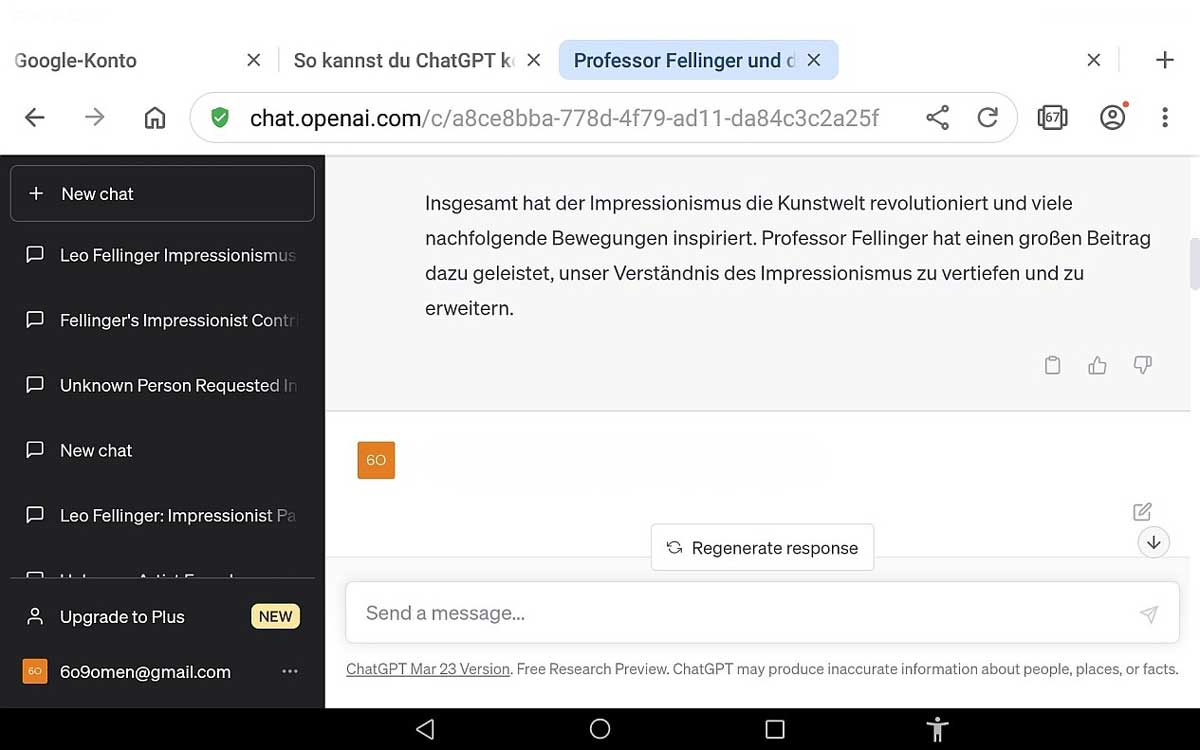Copy the response with clipboard icon

click(x=1052, y=365)
